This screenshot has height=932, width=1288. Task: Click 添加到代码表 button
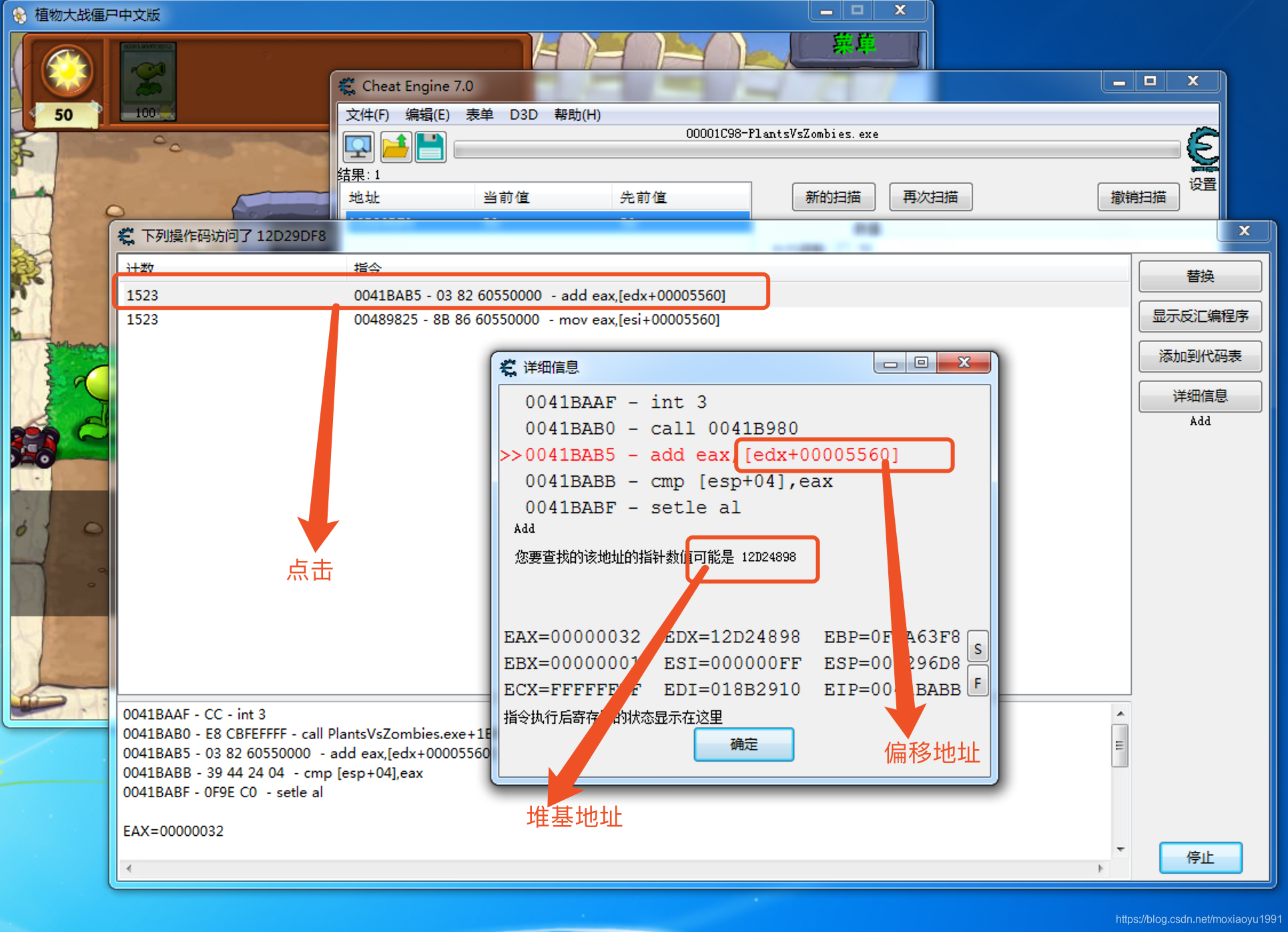pos(1200,357)
